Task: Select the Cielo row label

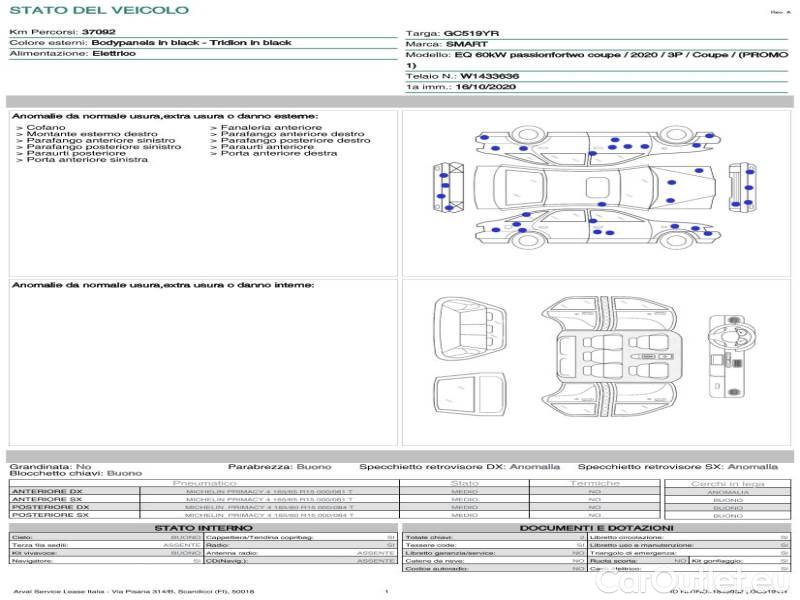Action: 22,537
